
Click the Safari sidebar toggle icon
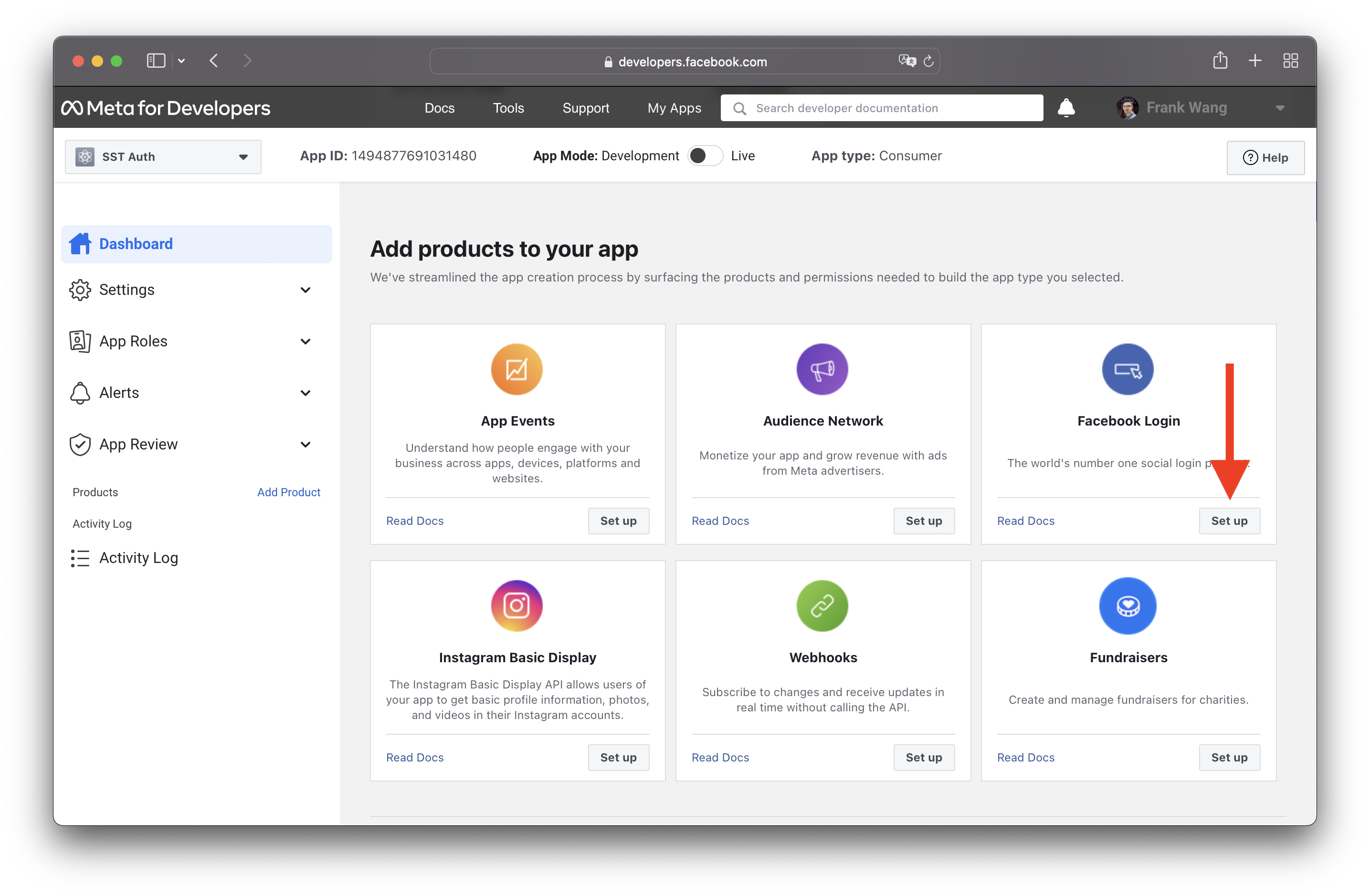pos(156,61)
